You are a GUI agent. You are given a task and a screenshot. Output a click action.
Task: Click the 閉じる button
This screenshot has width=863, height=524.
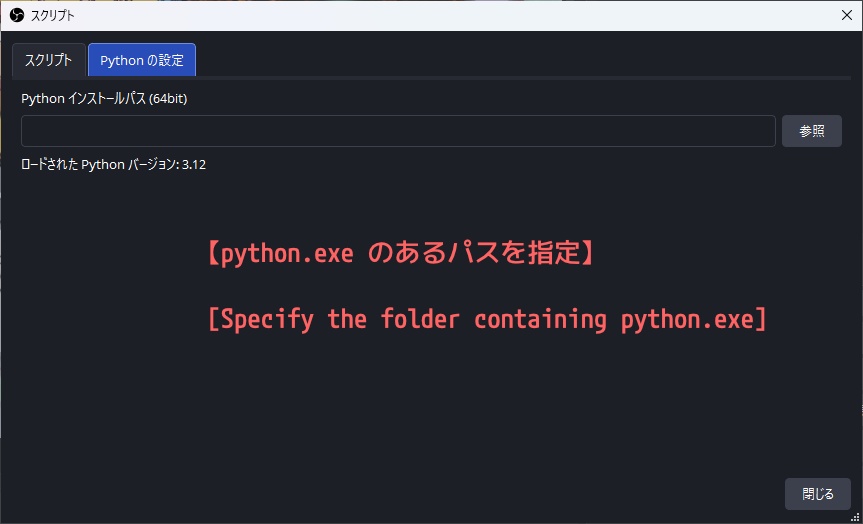click(x=817, y=494)
